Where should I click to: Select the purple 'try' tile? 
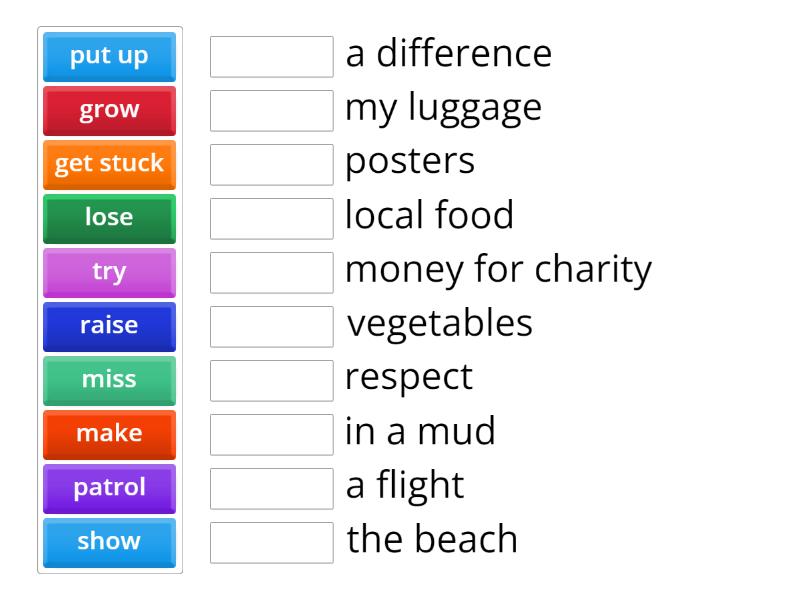(109, 273)
